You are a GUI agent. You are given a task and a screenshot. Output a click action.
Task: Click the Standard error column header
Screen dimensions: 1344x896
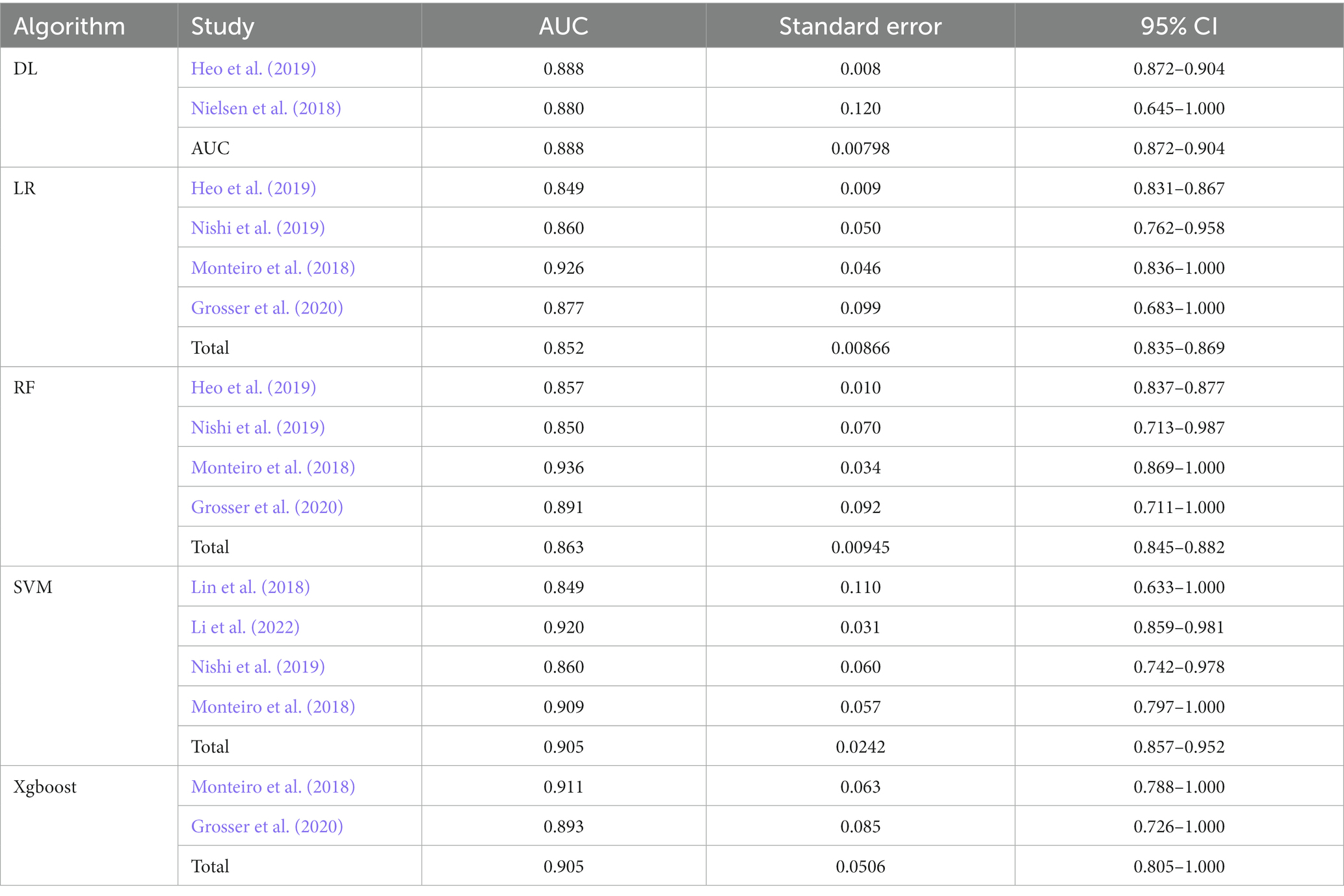point(860,26)
